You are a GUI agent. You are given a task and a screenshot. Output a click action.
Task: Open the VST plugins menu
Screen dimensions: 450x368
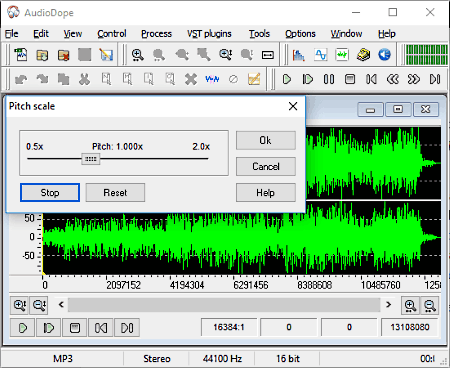[209, 34]
